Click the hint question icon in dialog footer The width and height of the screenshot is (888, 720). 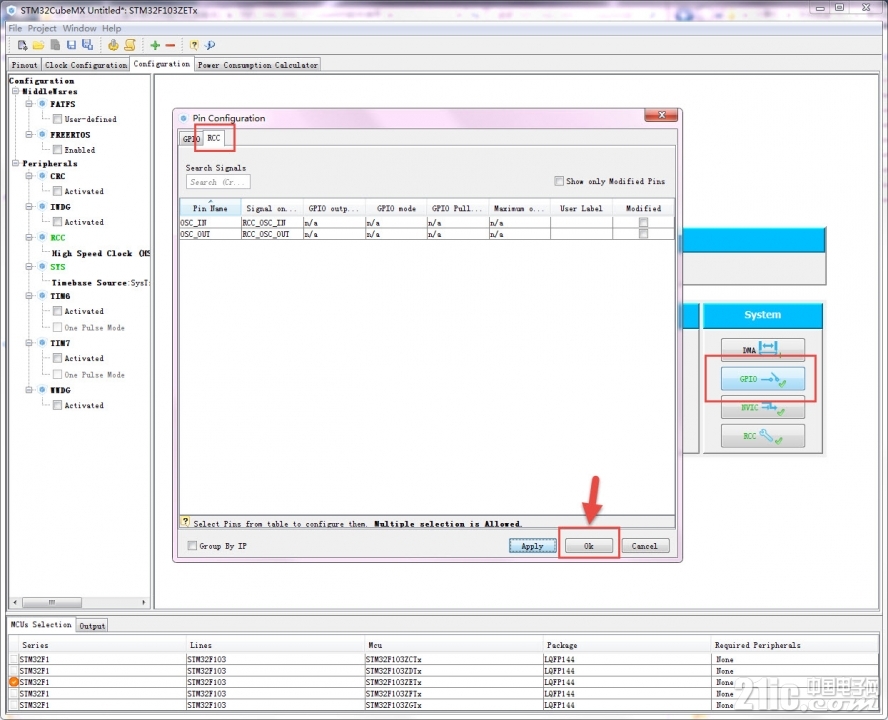tap(185, 521)
